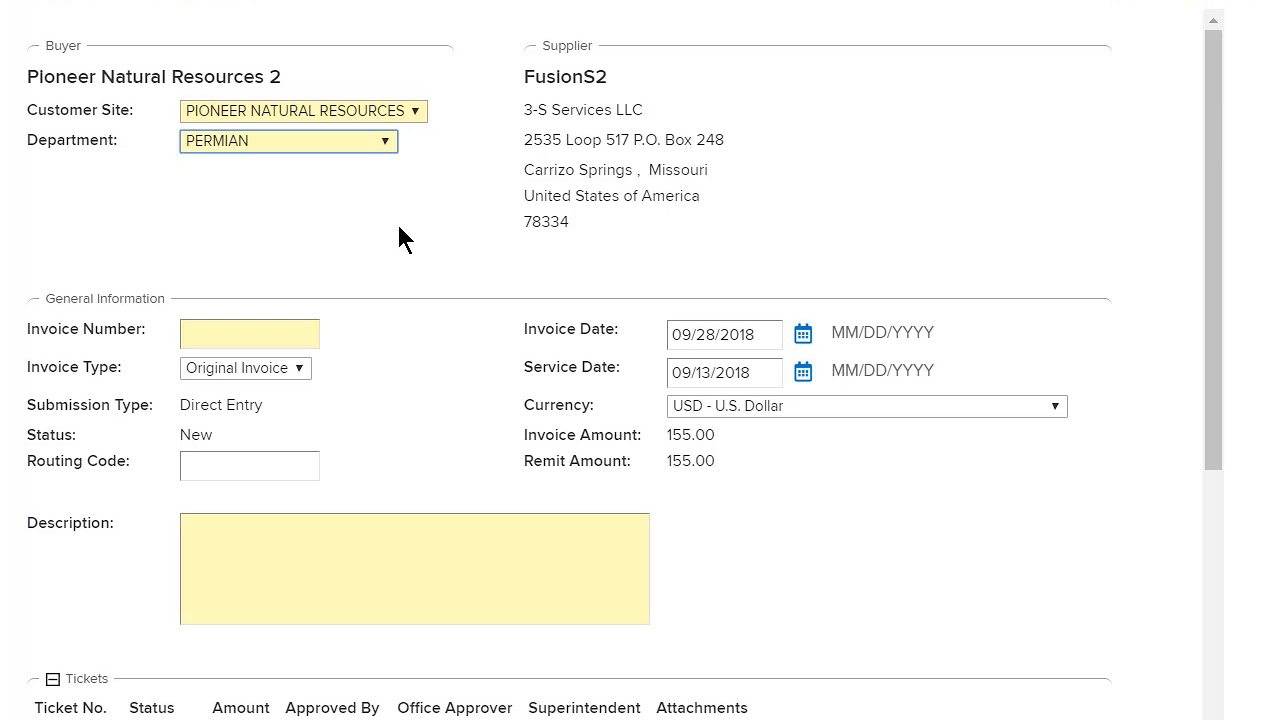This screenshot has width=1280, height=720.
Task: Click the Approved By column header
Action: (x=332, y=708)
